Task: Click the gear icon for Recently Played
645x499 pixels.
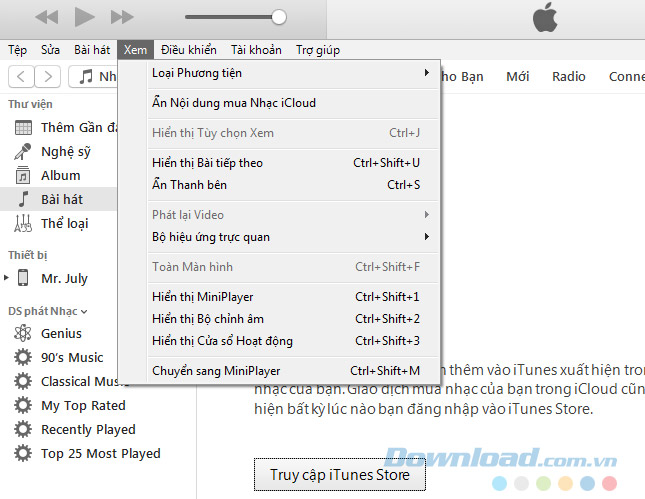Action: [x=23, y=429]
